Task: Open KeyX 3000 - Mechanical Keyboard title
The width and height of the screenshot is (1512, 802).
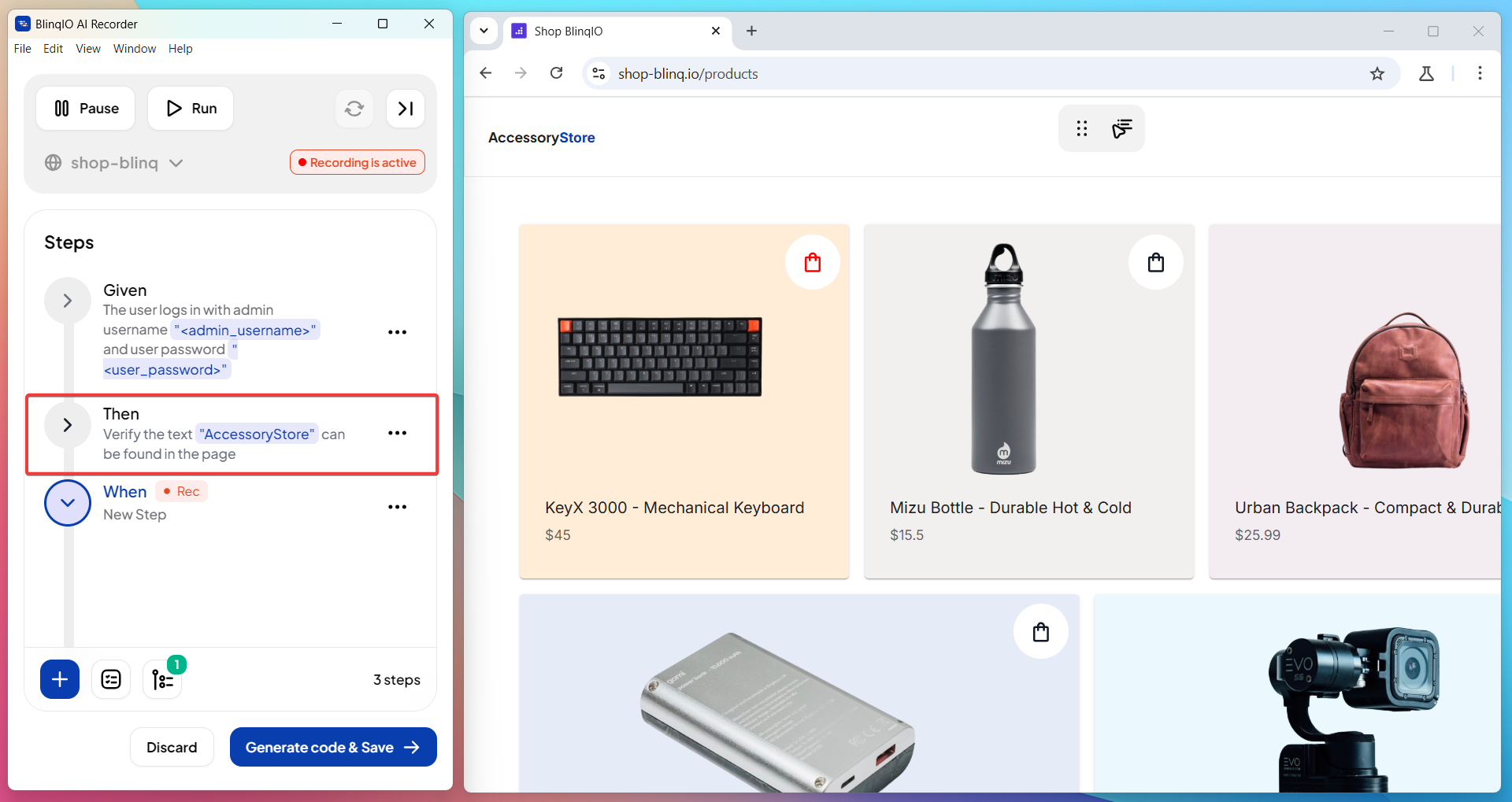Action: click(x=675, y=508)
